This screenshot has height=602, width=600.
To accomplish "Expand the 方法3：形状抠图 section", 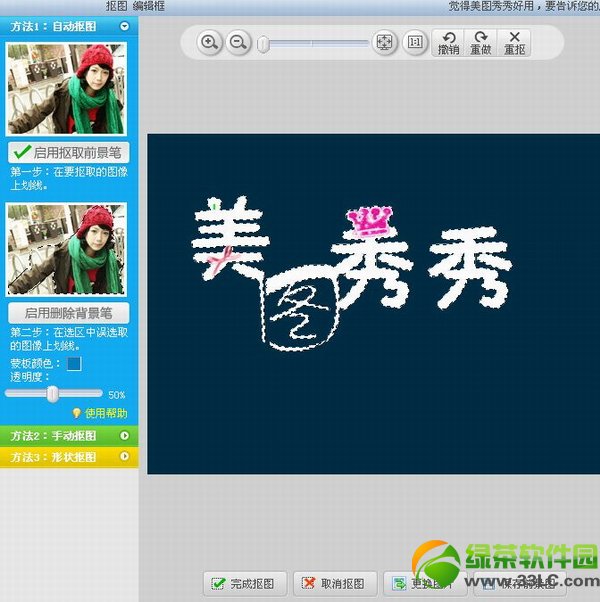I will [124, 456].
